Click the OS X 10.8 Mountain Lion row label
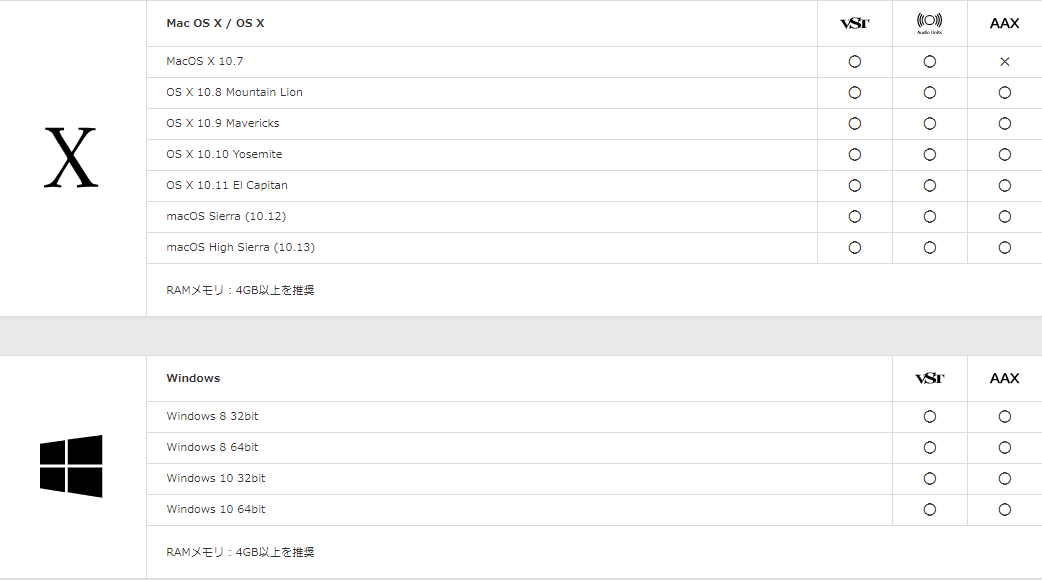This screenshot has width=1042, height=580. click(x=234, y=93)
